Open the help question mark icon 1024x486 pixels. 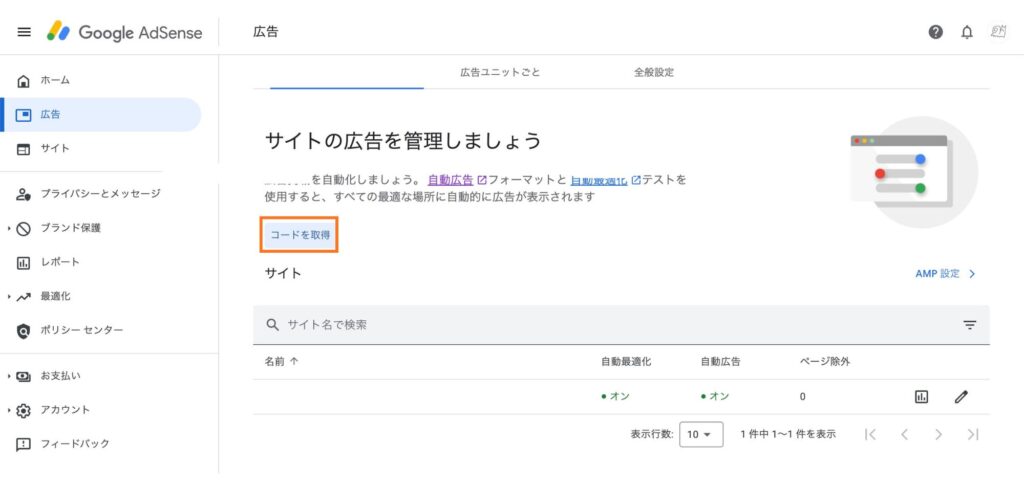pyautogui.click(x=935, y=32)
